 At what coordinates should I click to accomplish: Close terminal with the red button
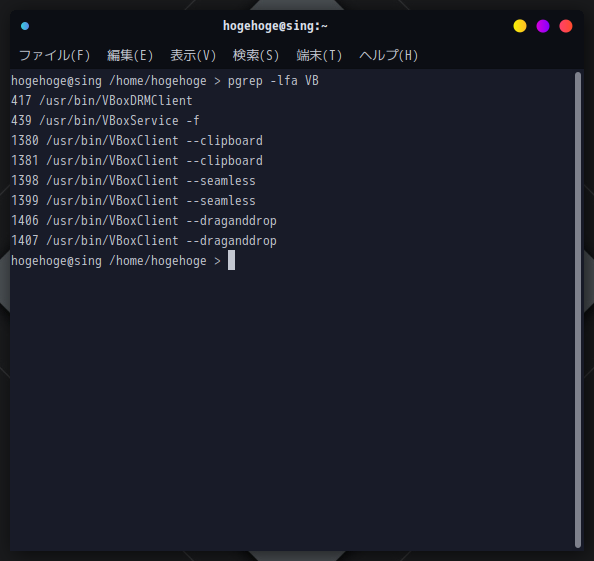point(566,26)
